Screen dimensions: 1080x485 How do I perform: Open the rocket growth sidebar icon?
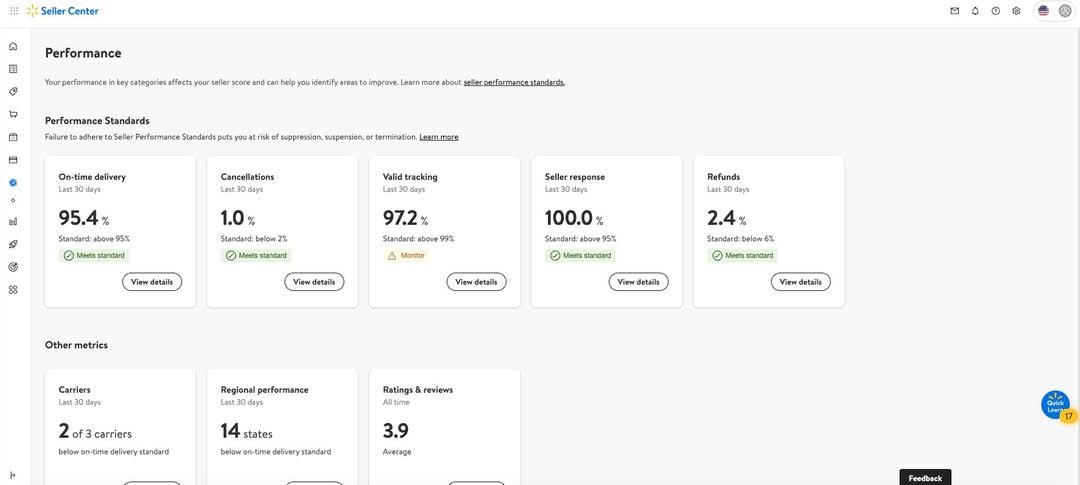[x=13, y=245]
